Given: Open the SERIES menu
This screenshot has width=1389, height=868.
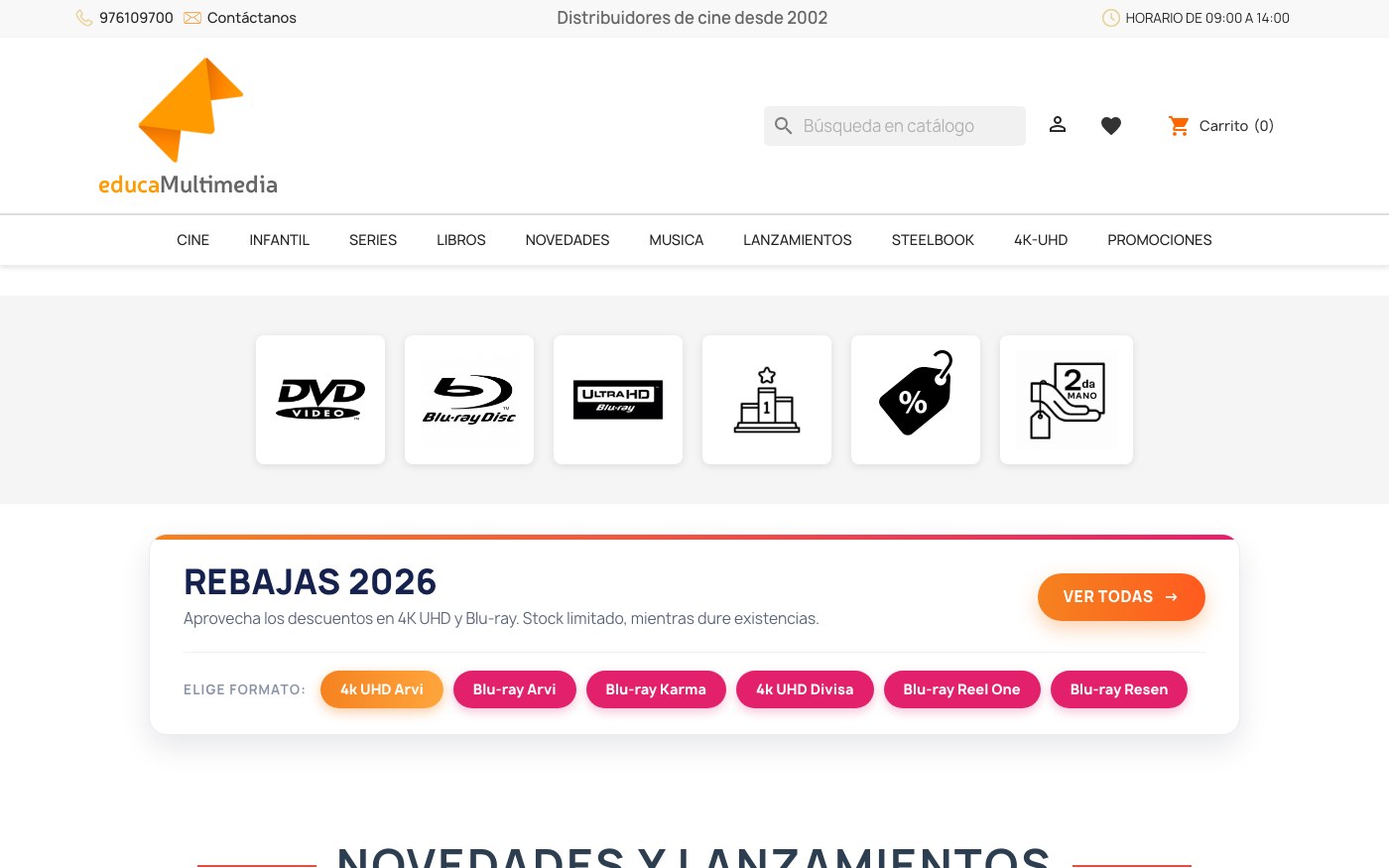Looking at the screenshot, I should point(373,240).
